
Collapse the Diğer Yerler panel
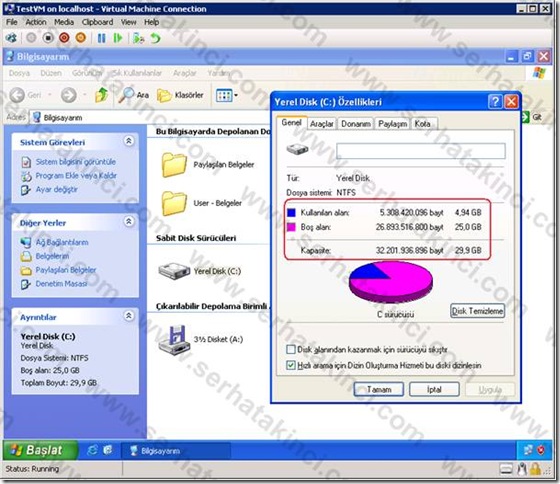point(129,222)
